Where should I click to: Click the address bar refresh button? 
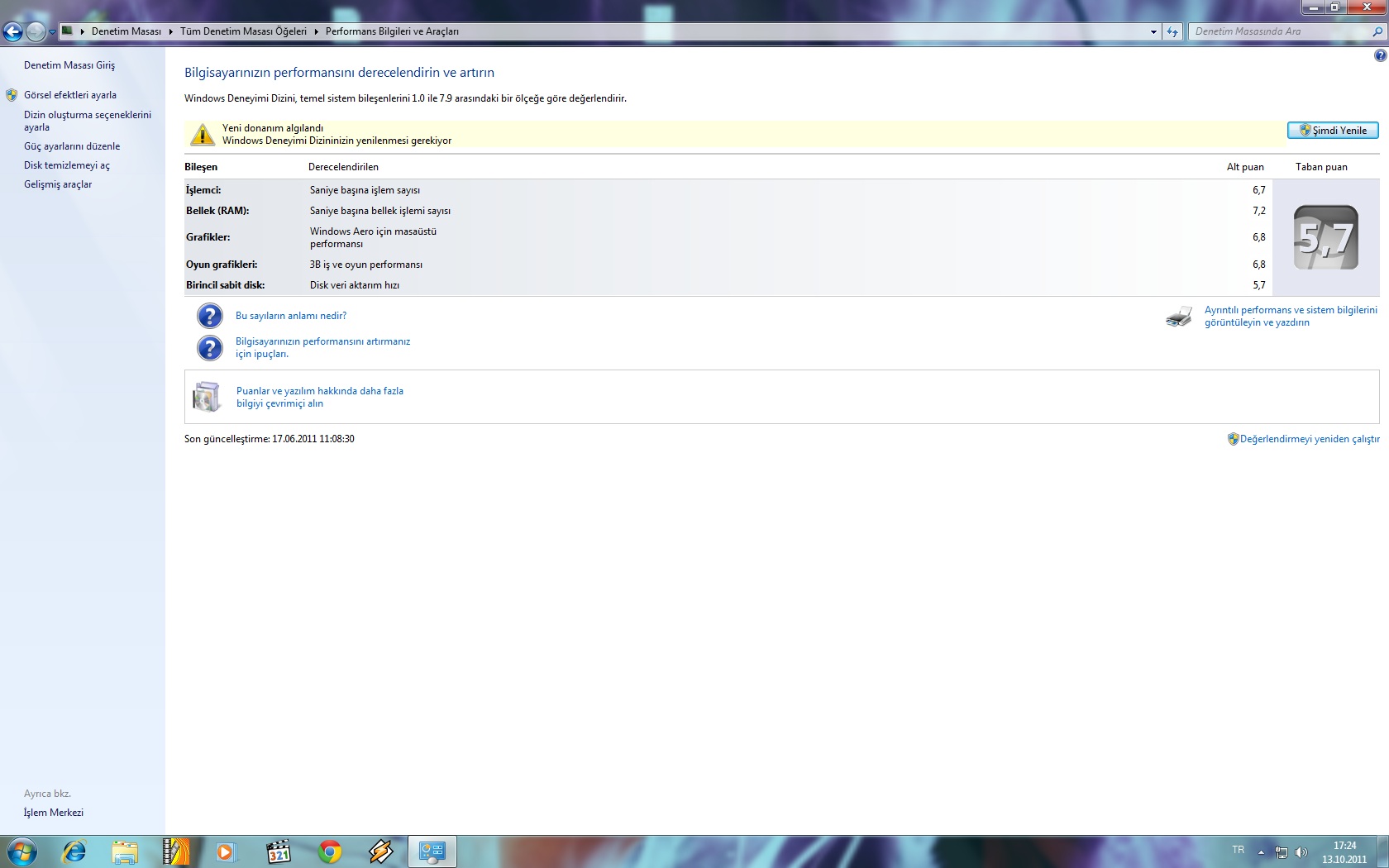[x=1172, y=31]
